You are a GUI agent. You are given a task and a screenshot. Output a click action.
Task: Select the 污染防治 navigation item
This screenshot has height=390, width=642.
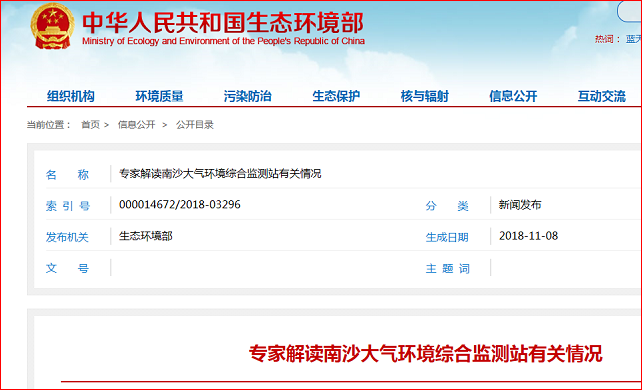click(x=248, y=97)
